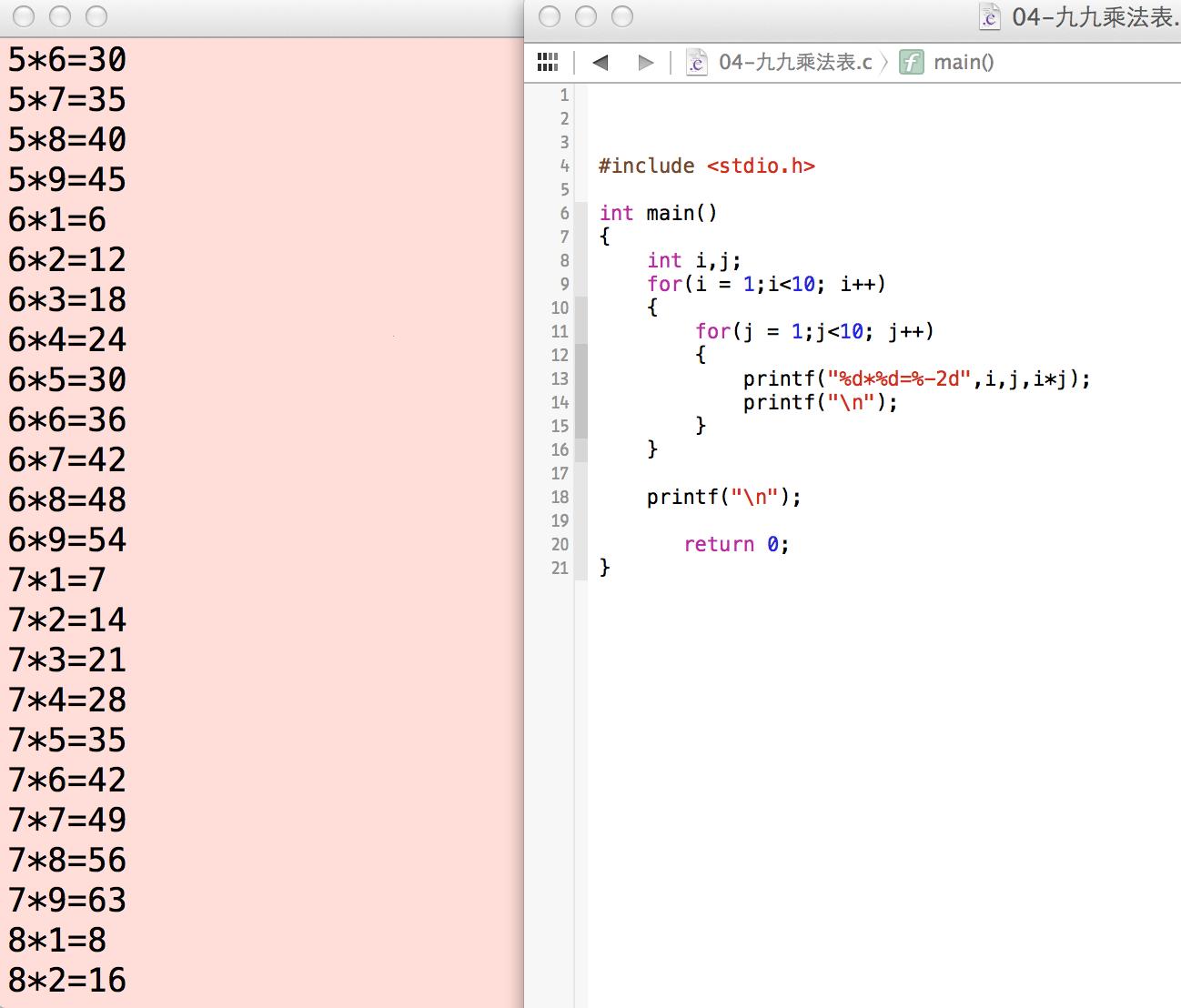
Task: Go back with the left arrow
Action: coord(600,62)
